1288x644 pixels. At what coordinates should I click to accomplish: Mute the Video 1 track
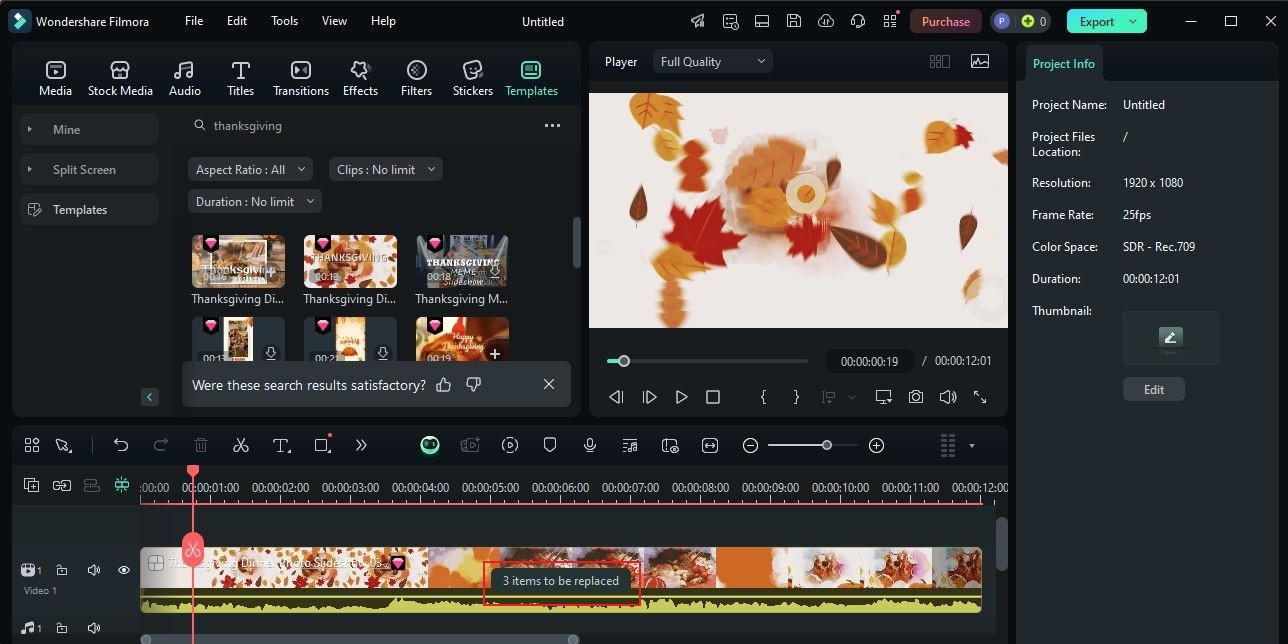tap(93, 570)
